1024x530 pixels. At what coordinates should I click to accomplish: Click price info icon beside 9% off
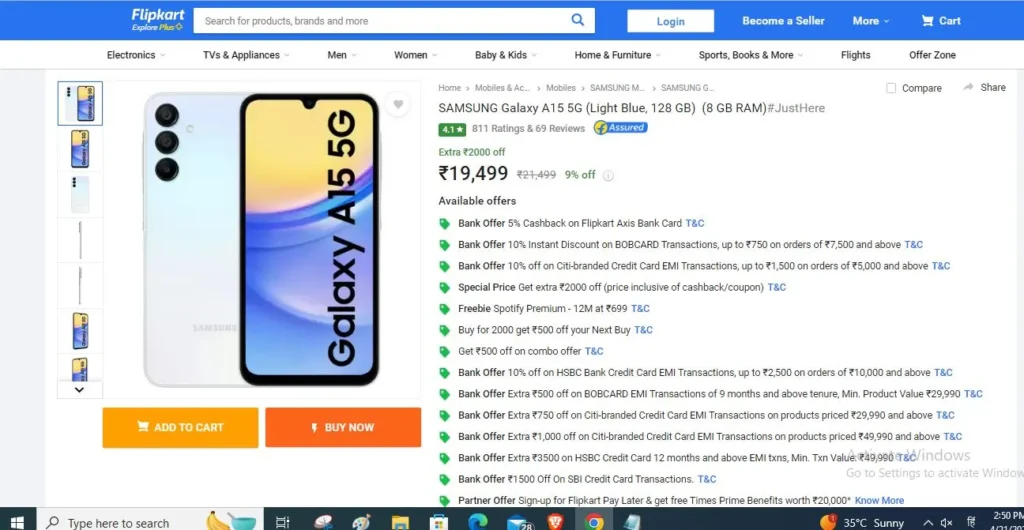point(608,175)
